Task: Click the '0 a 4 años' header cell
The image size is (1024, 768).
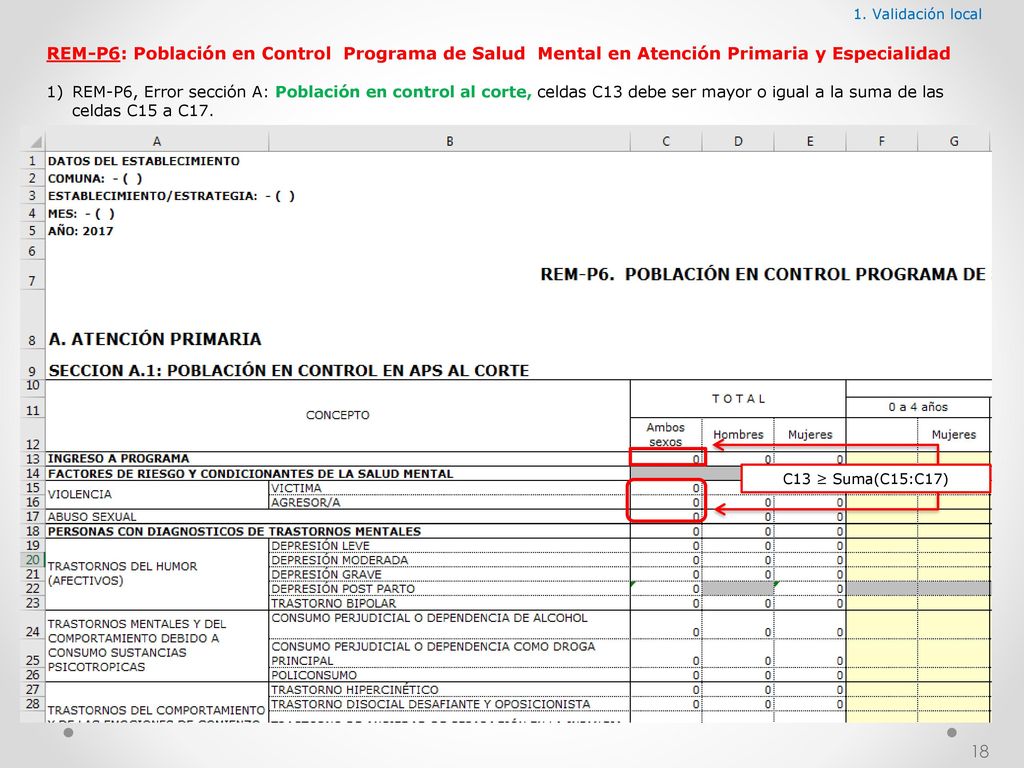Action: click(918, 407)
